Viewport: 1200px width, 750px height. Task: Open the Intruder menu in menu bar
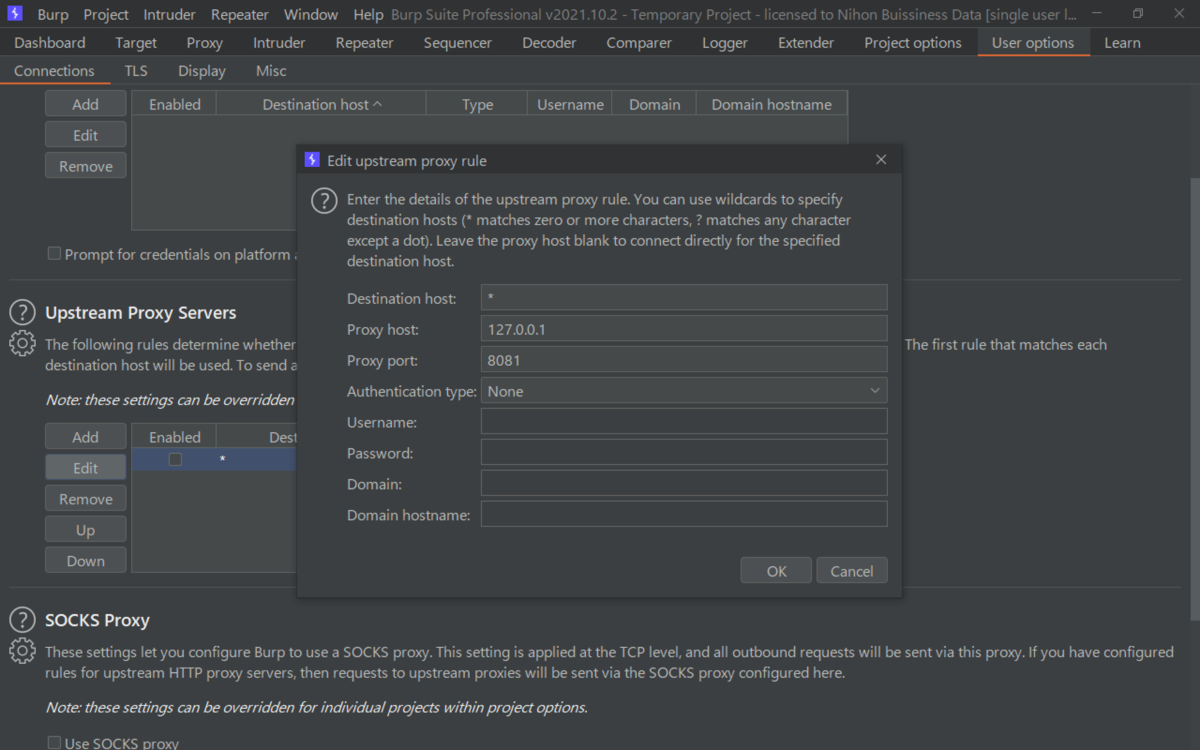[x=170, y=15]
